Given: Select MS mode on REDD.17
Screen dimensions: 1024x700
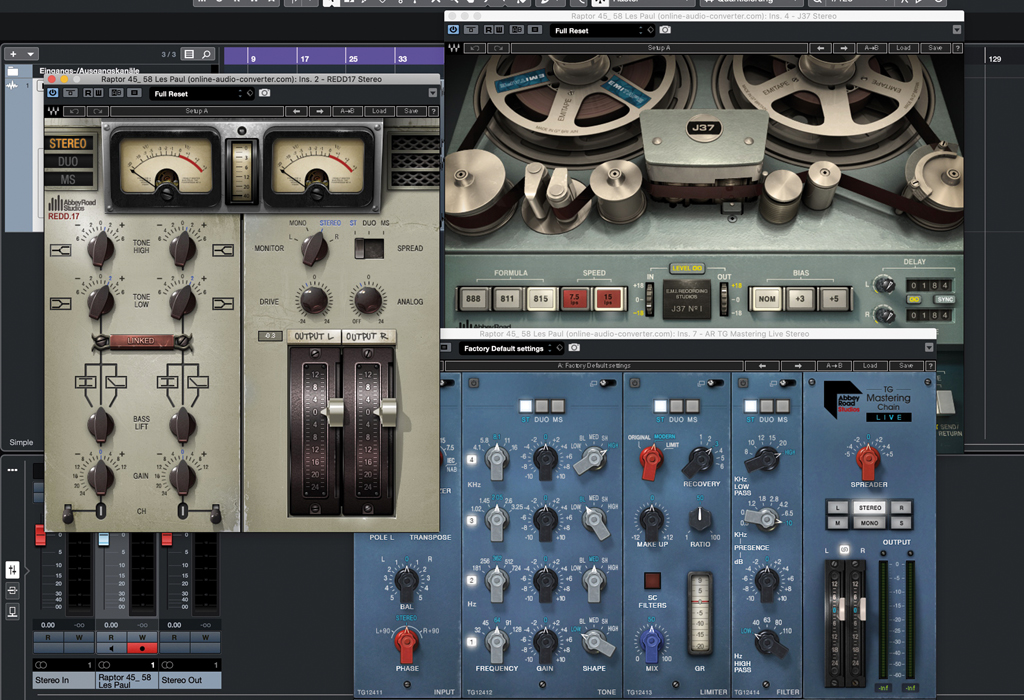Looking at the screenshot, I should pyautogui.click(x=68, y=179).
